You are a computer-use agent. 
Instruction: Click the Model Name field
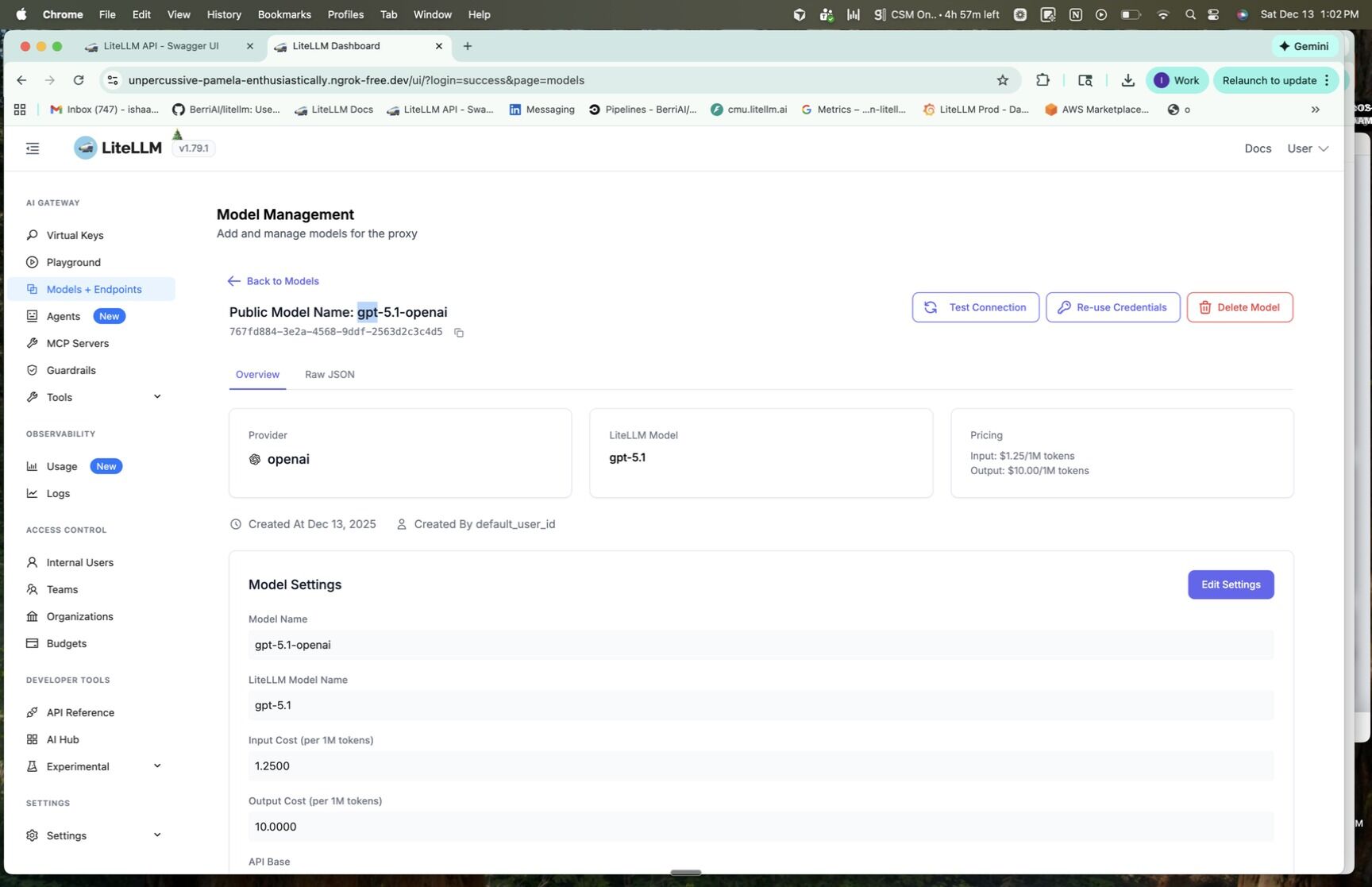point(761,645)
